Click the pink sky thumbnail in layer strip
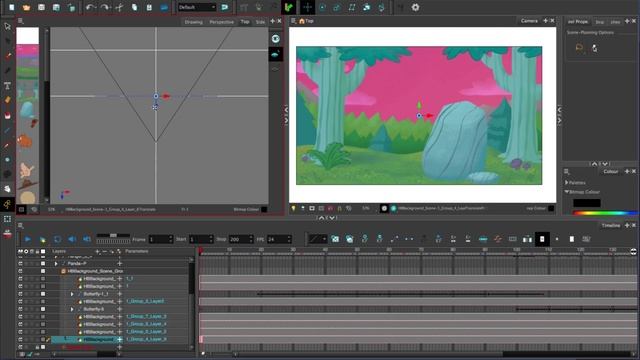Image resolution: width=640 pixels, height=360 pixels. pyautogui.click(x=27, y=51)
